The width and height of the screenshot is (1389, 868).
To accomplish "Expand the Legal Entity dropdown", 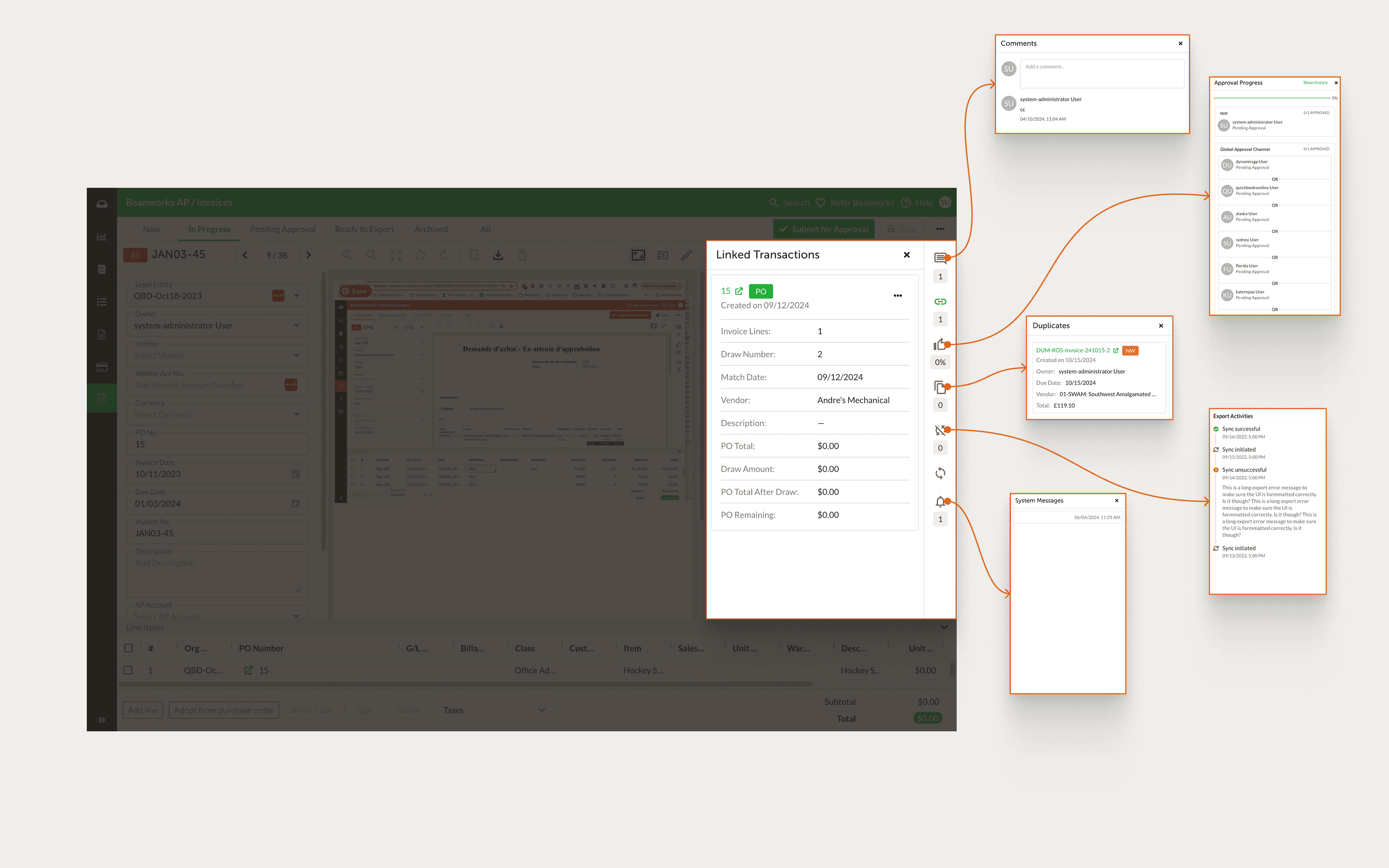I will (296, 296).
